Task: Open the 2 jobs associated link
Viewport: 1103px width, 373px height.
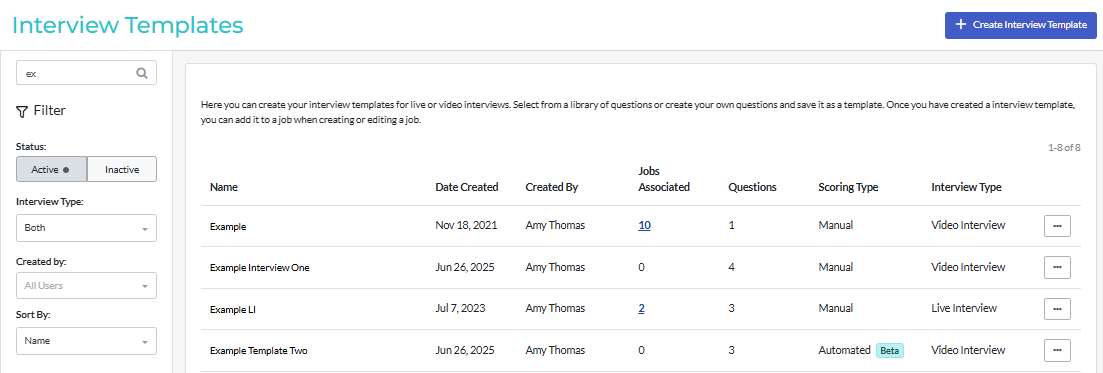Action: coord(641,308)
